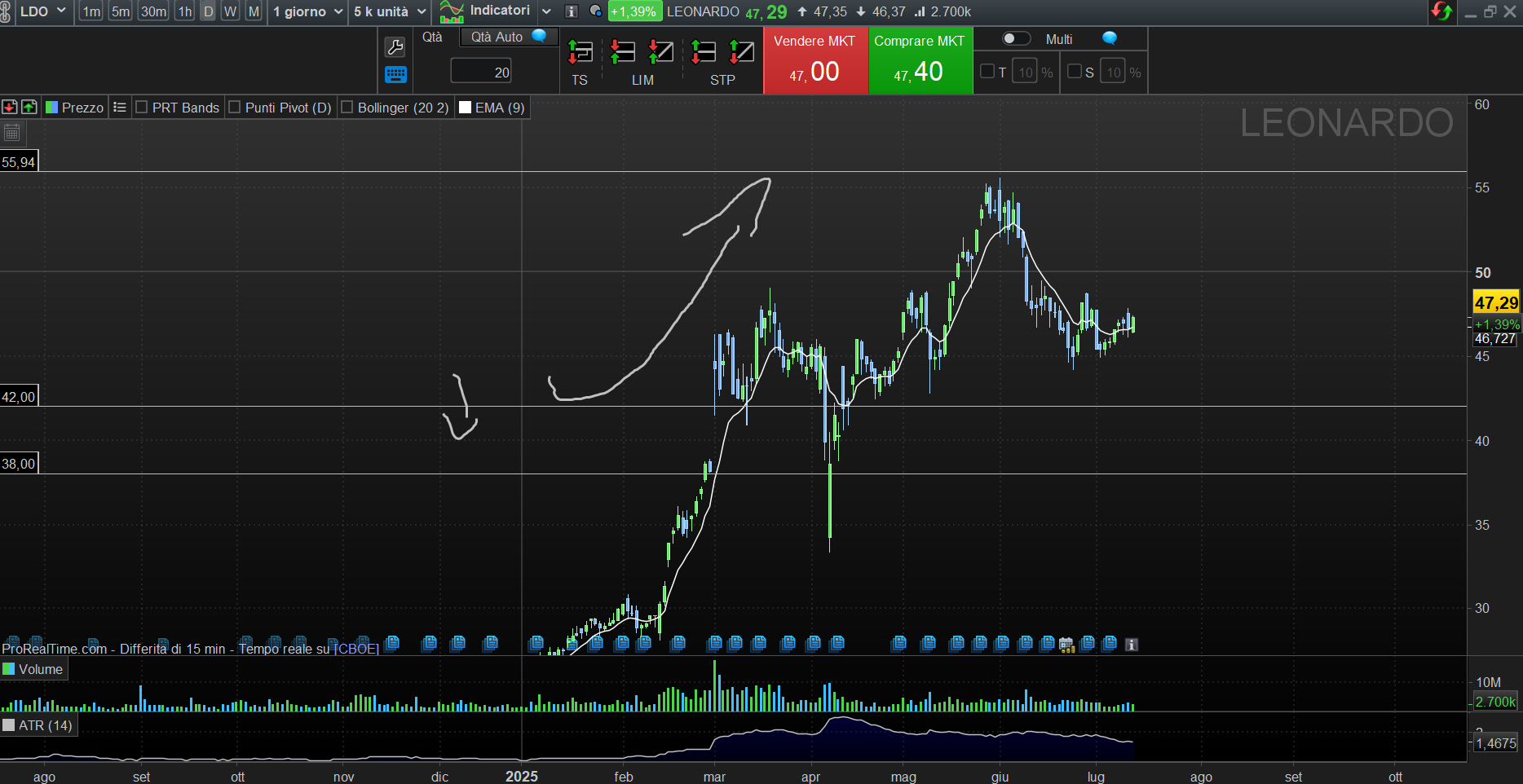Select the 38,00 horizontal line label
The image size is (1523, 784).
click(x=19, y=464)
